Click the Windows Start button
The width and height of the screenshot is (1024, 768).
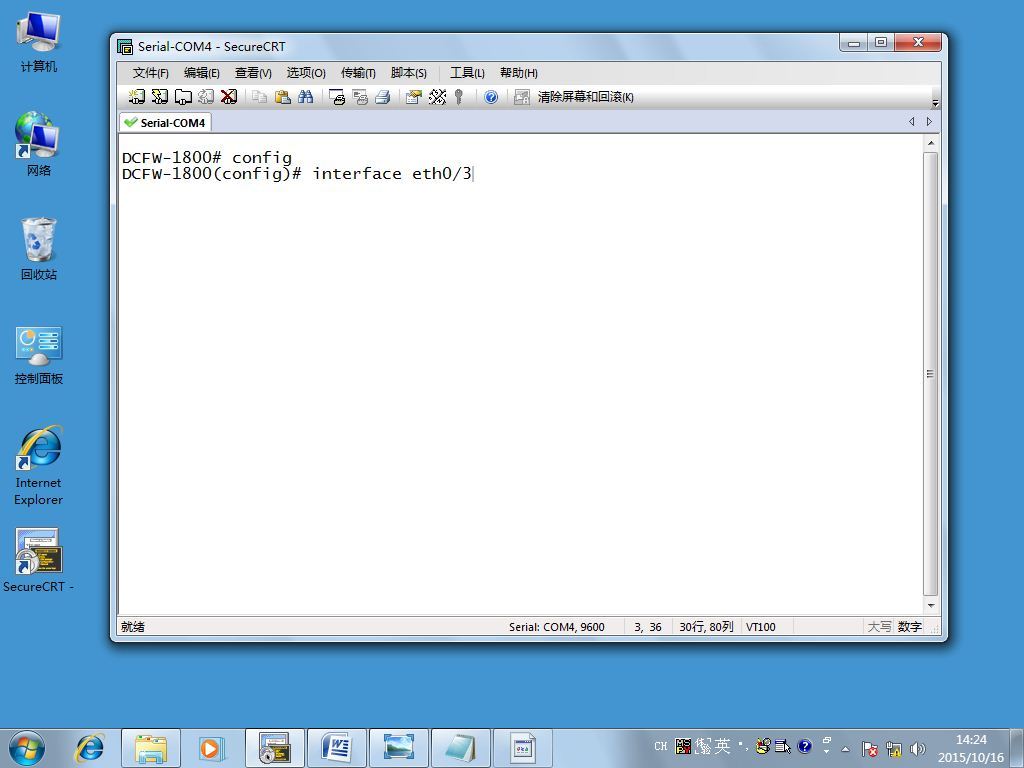click(27, 748)
